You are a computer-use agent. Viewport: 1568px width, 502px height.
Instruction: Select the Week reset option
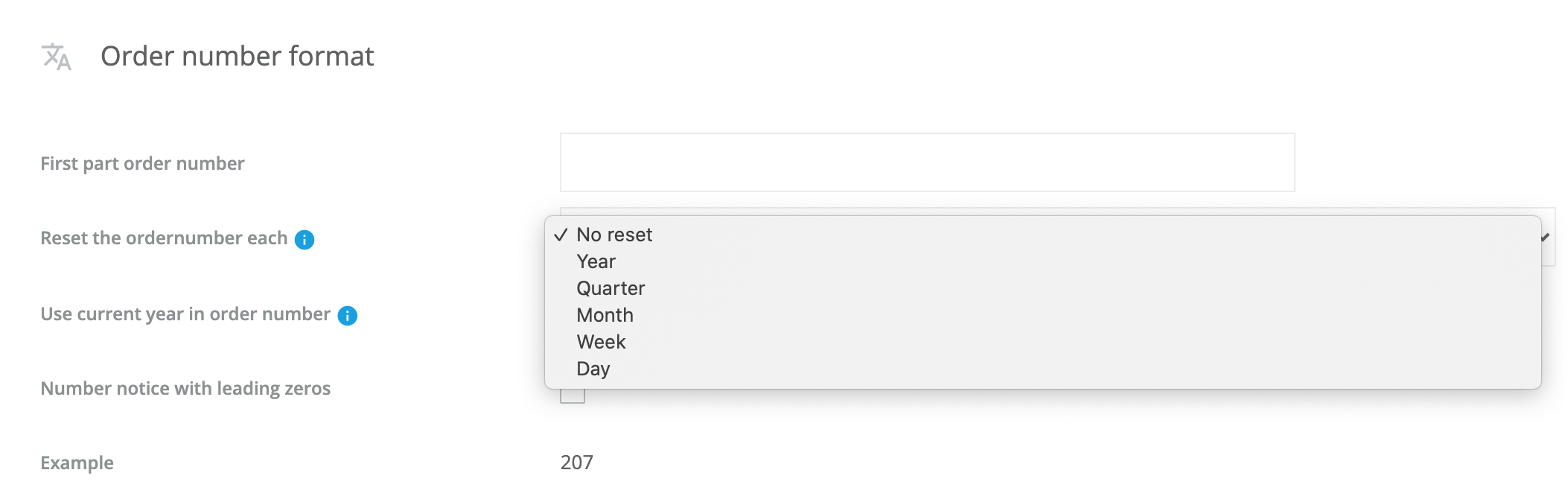(601, 343)
